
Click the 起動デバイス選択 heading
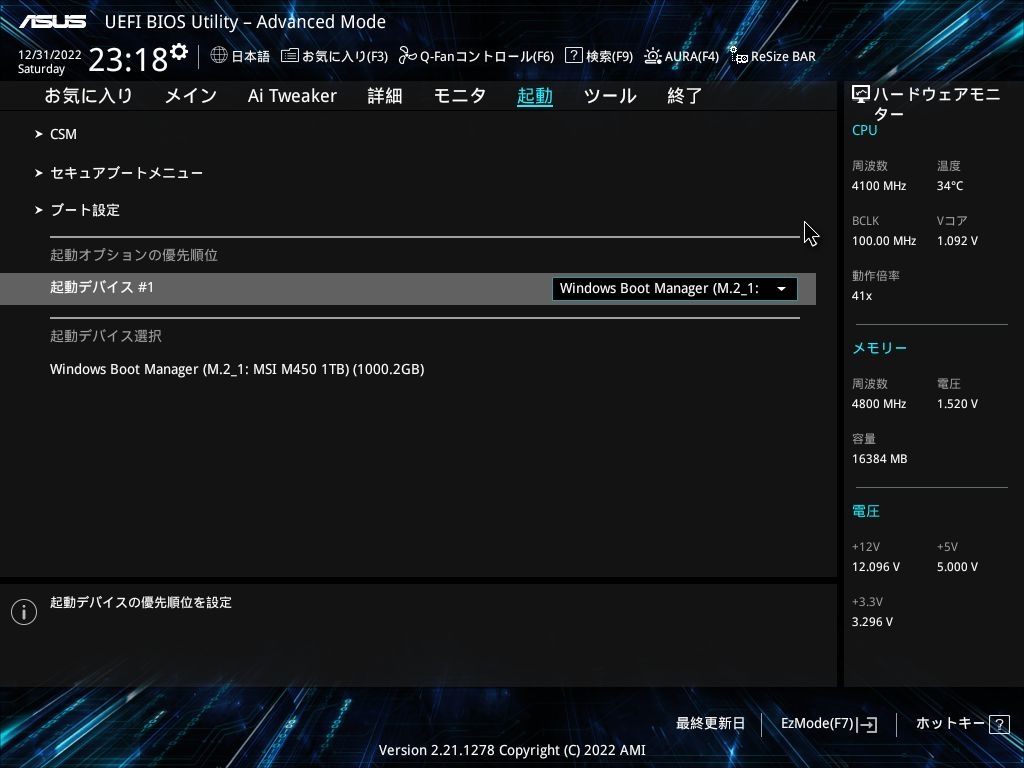(106, 336)
